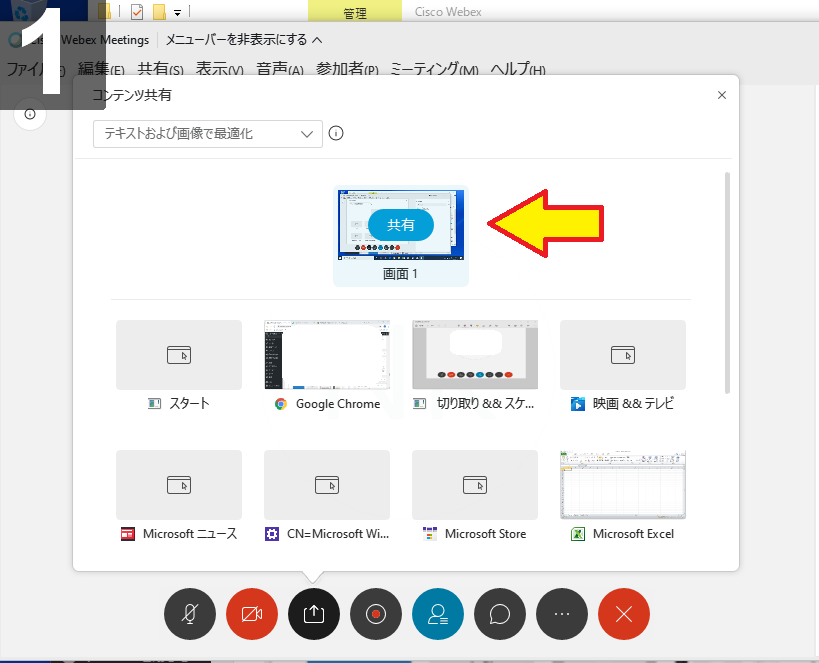Click the 切り取り && スケッチ app icon

point(419,403)
